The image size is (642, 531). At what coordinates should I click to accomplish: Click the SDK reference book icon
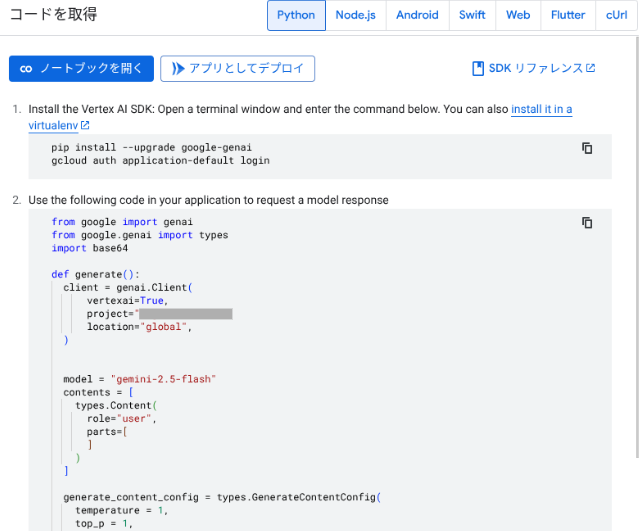[478, 68]
